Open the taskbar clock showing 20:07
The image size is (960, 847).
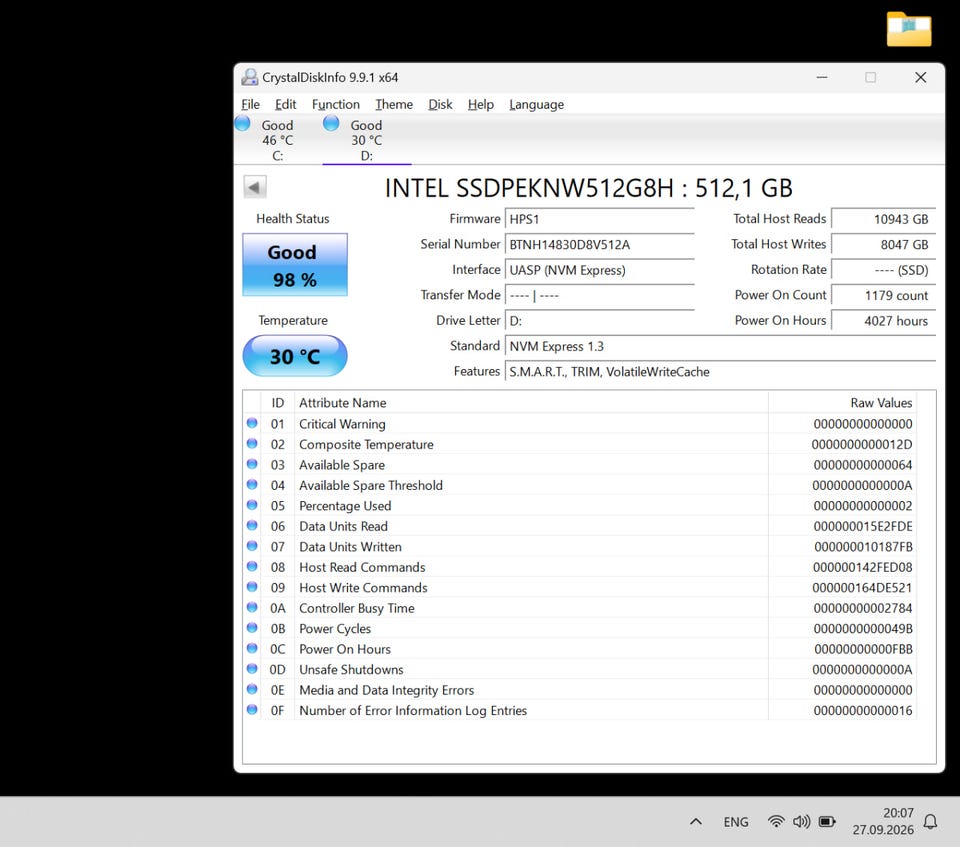(883, 821)
